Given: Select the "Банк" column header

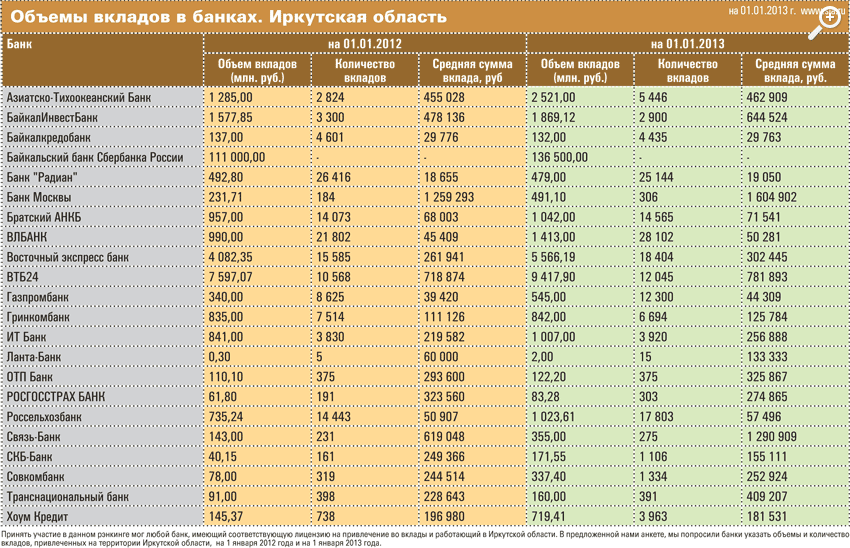Looking at the screenshot, I should coord(19,44).
